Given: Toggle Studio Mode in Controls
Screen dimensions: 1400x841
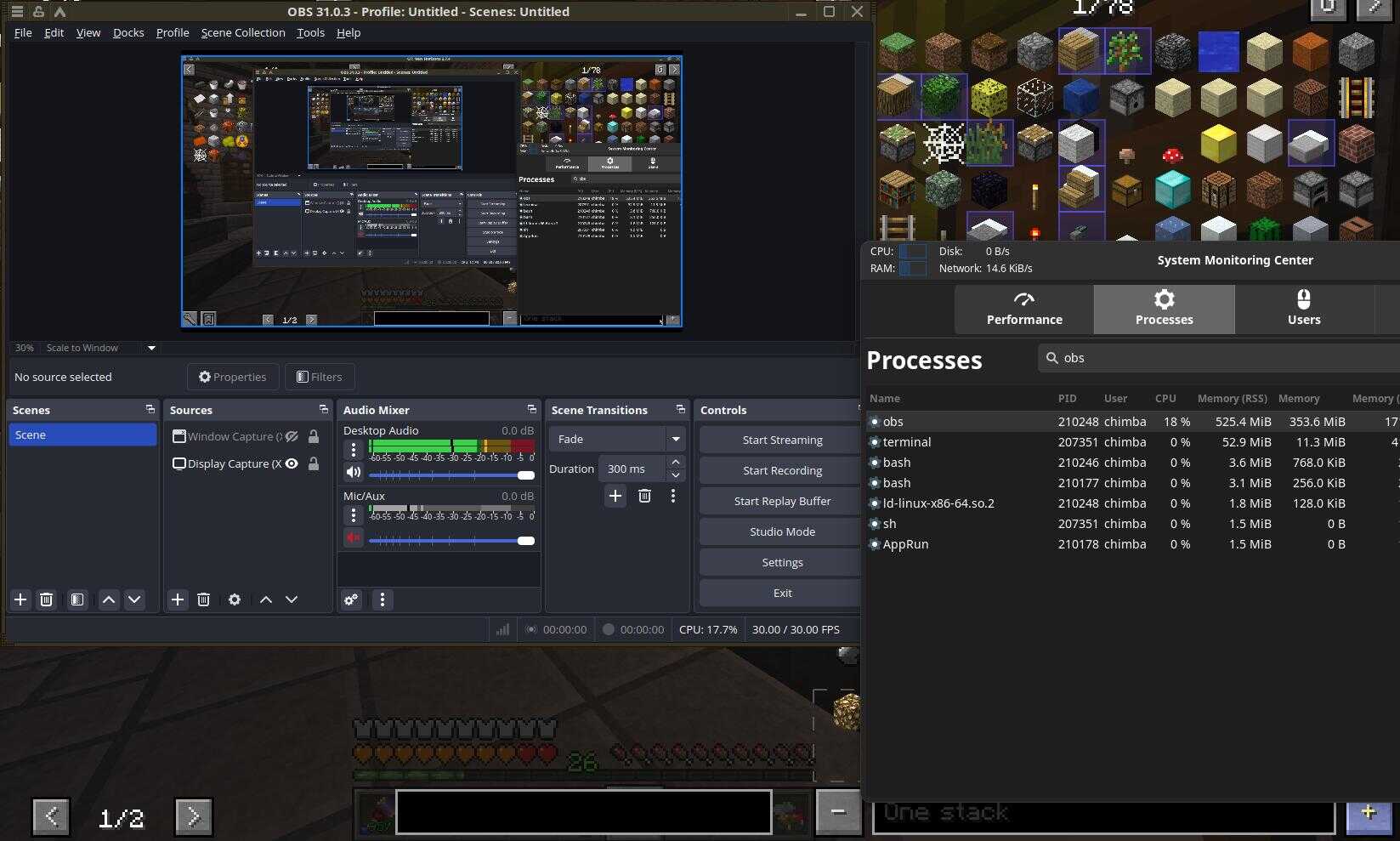Looking at the screenshot, I should (782, 531).
